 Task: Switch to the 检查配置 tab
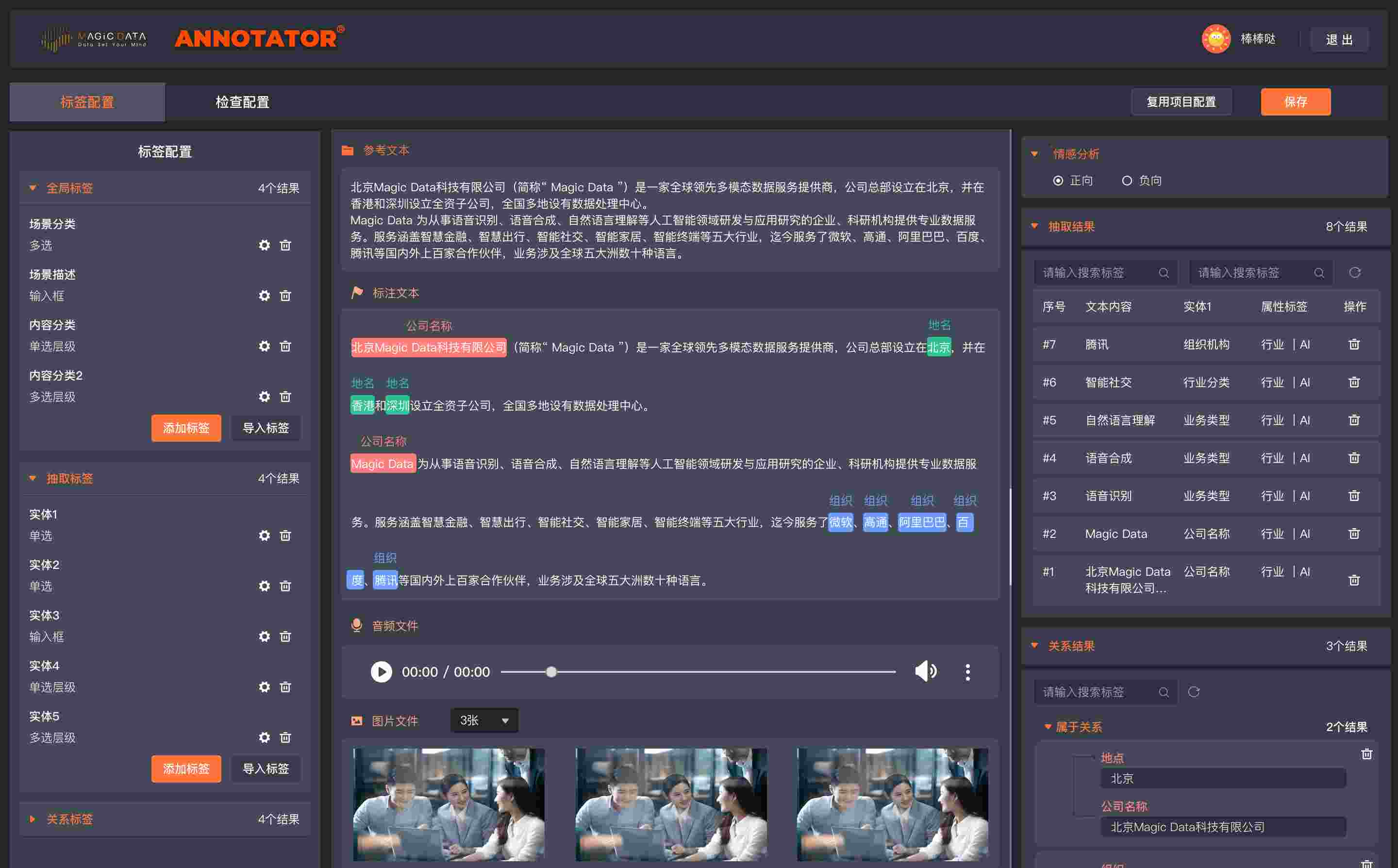pyautogui.click(x=242, y=101)
